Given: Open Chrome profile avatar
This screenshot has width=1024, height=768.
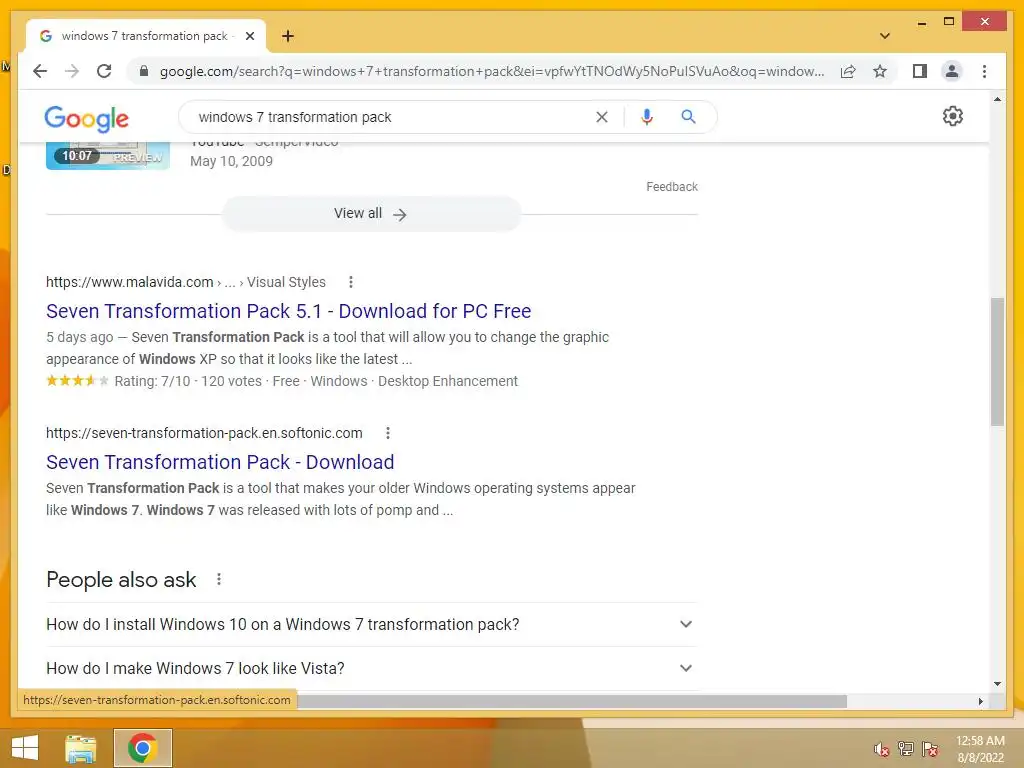Looking at the screenshot, I should pyautogui.click(x=952, y=71).
